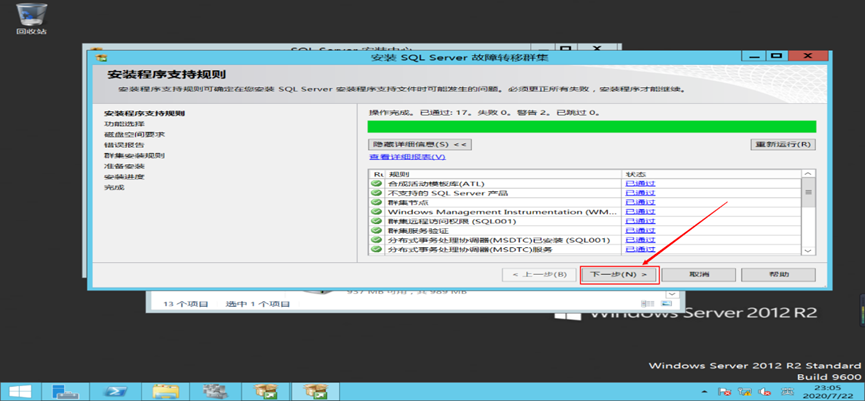Open help via the 帮助 button
Screen dimensions: 865x401
click(x=778, y=274)
